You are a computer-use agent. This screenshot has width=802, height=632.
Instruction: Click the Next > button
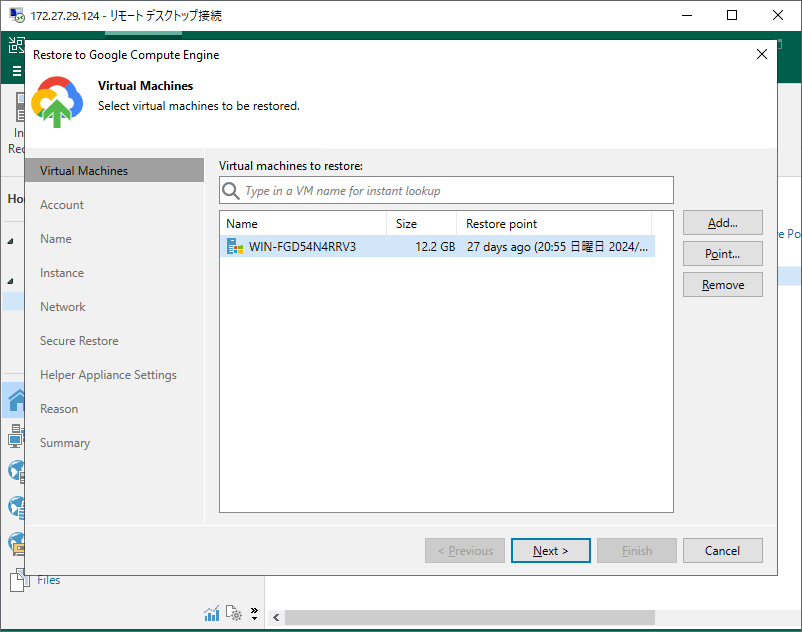pos(550,551)
